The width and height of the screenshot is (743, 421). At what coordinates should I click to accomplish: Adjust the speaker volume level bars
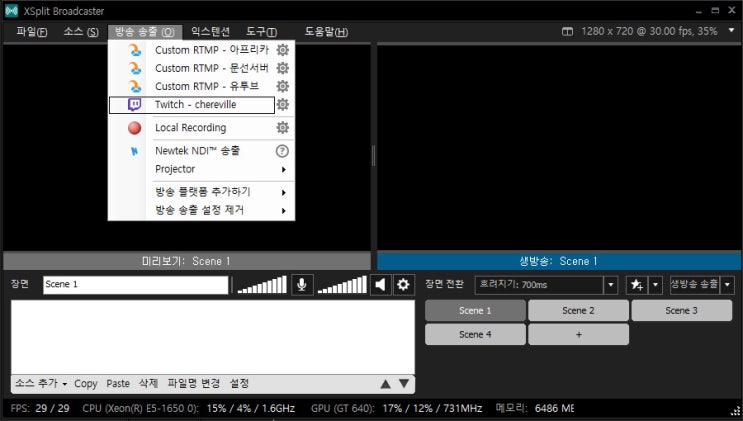pyautogui.click(x=342, y=284)
